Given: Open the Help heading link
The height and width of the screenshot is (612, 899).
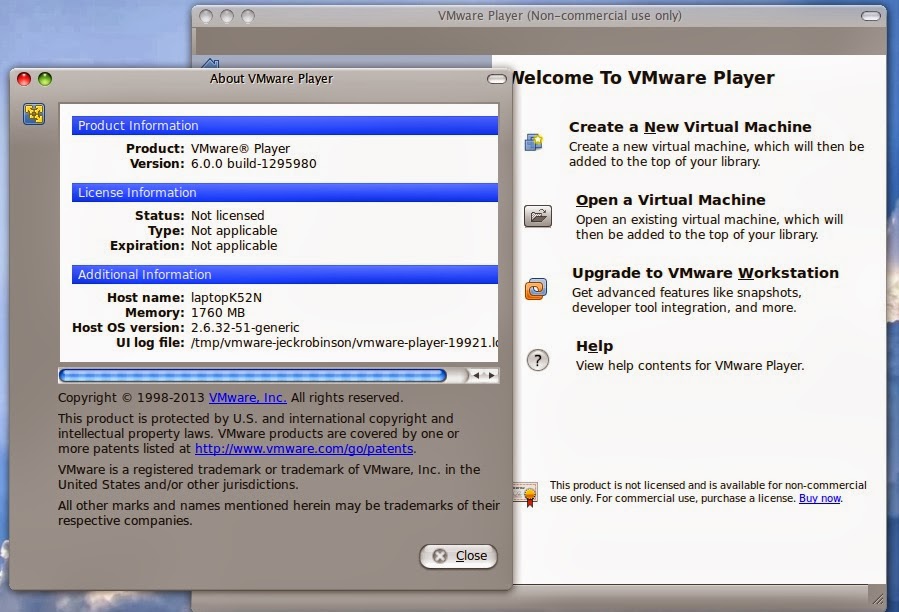Looking at the screenshot, I should pos(595,346).
